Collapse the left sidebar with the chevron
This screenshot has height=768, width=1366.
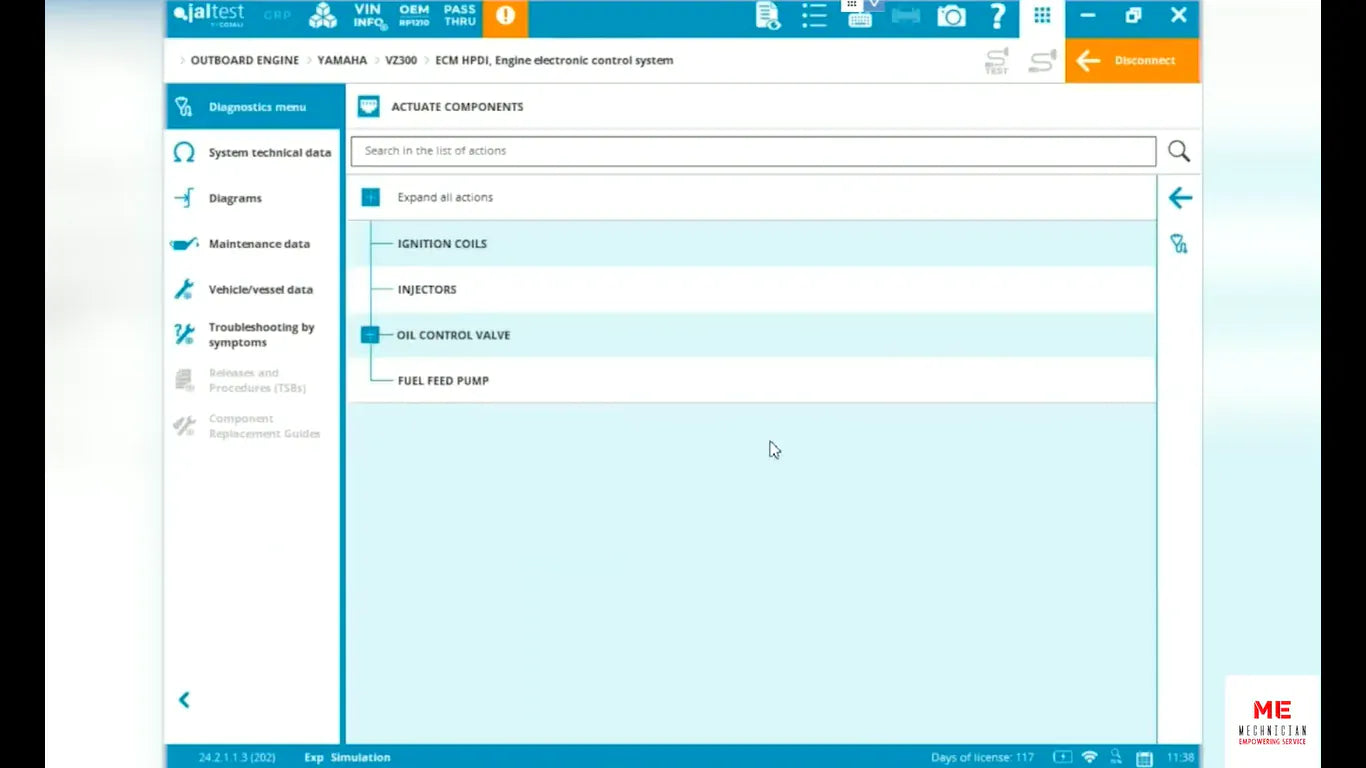[x=184, y=700]
